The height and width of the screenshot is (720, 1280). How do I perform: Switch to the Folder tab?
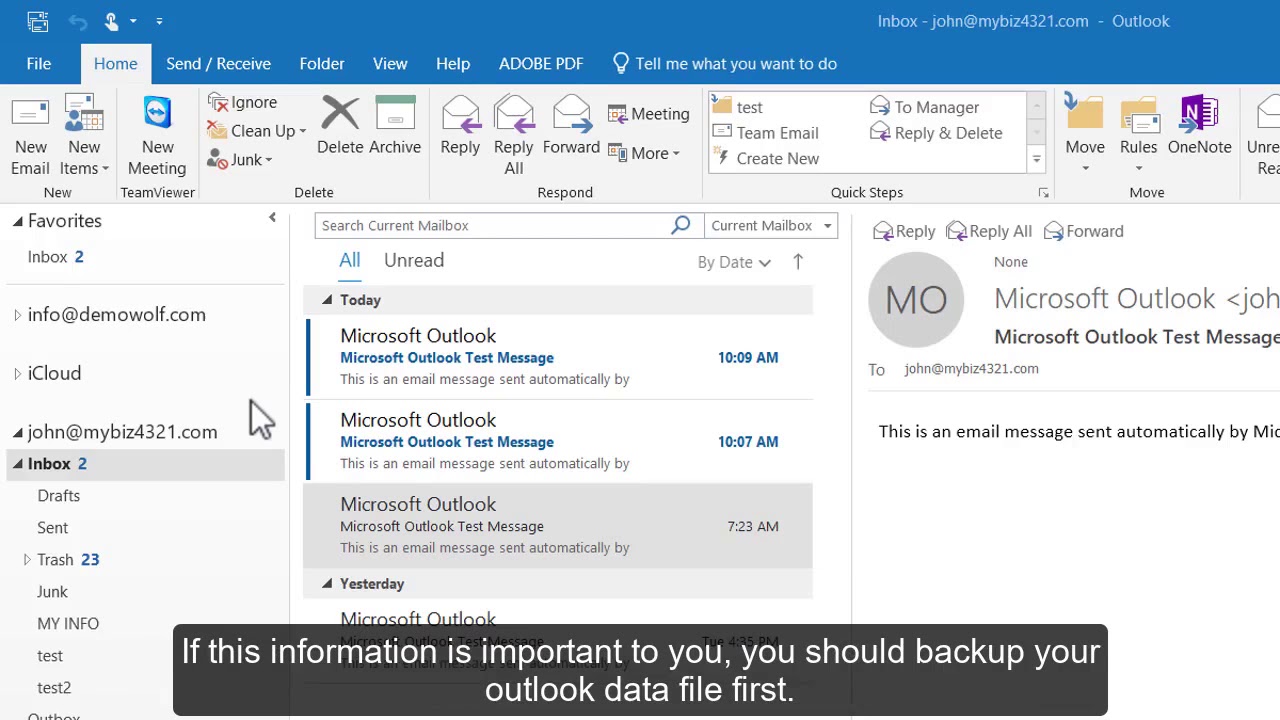coord(322,63)
